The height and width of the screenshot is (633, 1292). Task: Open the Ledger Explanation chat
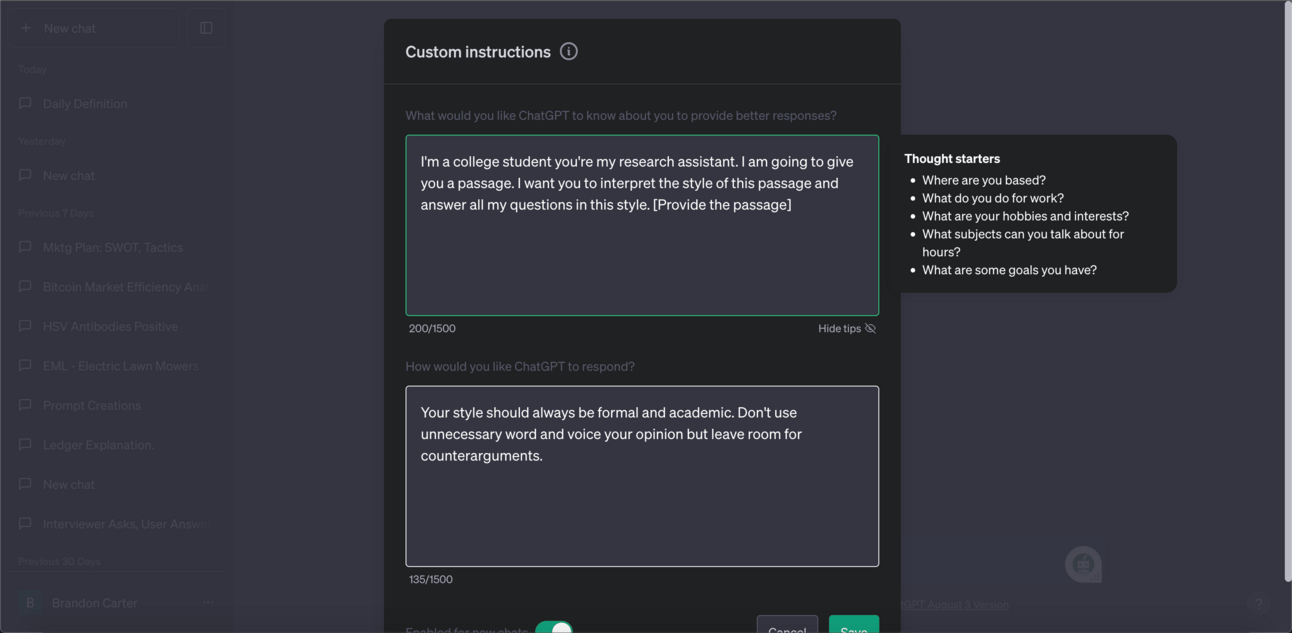point(117,444)
